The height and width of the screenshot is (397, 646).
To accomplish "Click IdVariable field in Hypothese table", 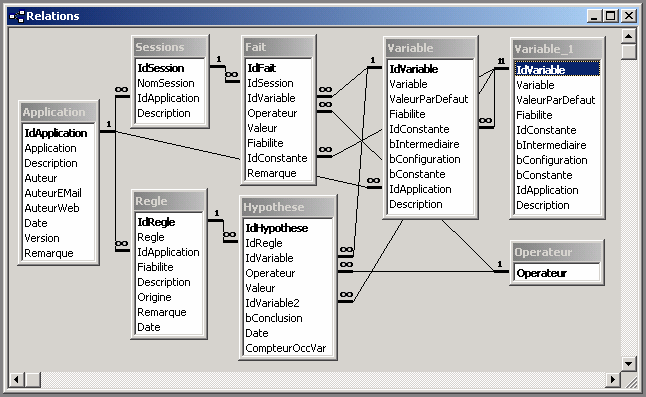I will [269, 258].
